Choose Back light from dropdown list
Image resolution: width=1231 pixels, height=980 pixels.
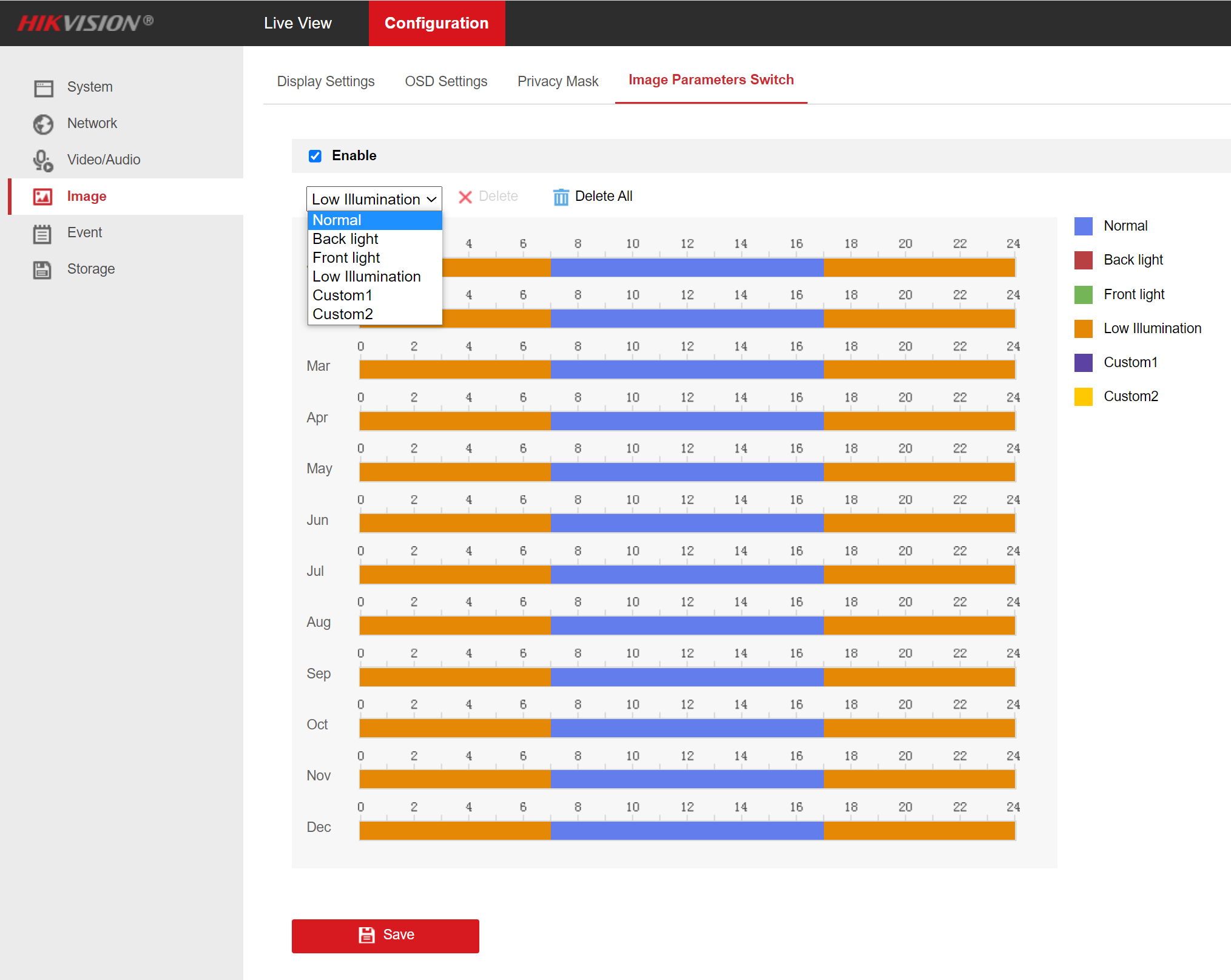[x=345, y=239]
